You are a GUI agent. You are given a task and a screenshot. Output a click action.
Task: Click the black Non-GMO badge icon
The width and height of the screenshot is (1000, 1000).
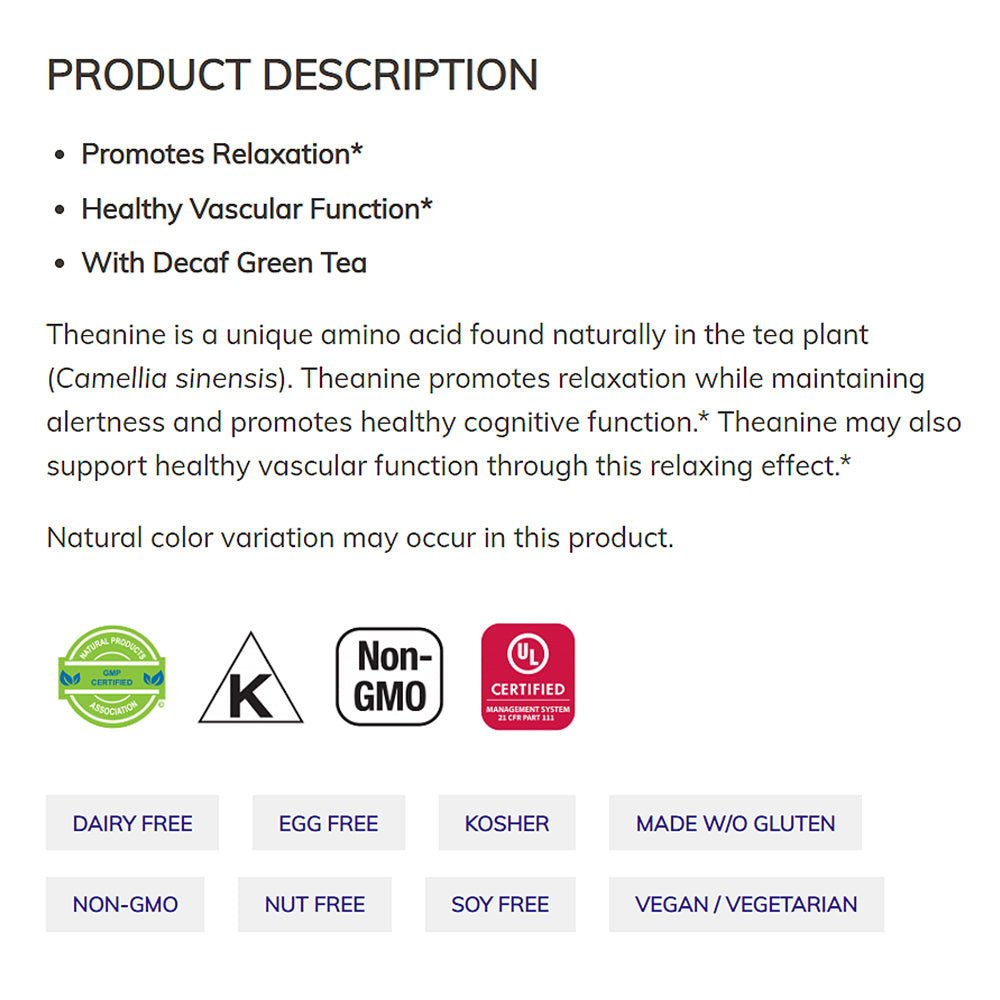coord(389,676)
